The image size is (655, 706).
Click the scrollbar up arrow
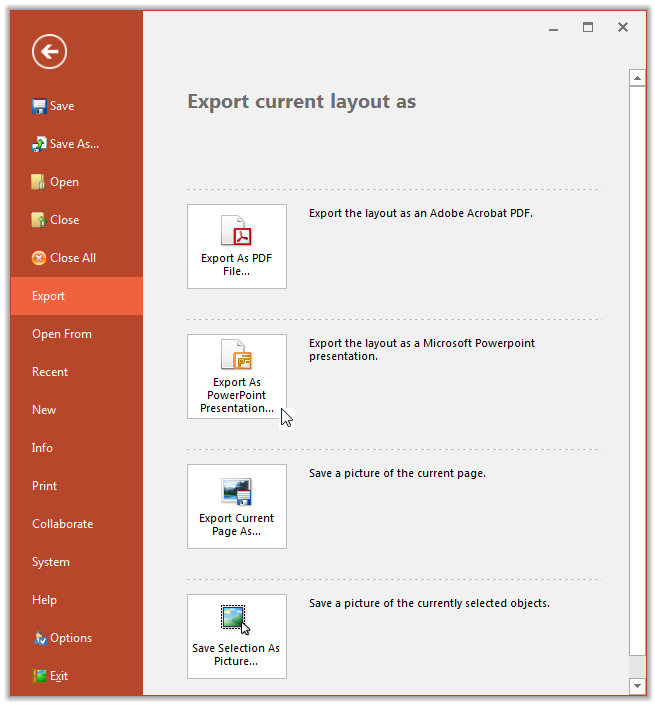[637, 77]
